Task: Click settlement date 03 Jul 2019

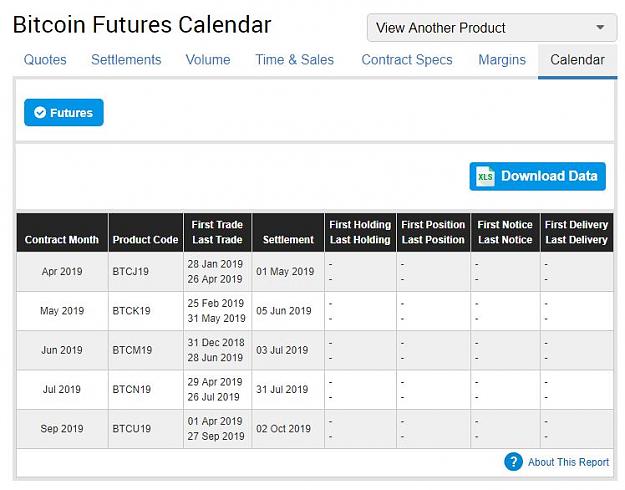Action: pos(282,350)
